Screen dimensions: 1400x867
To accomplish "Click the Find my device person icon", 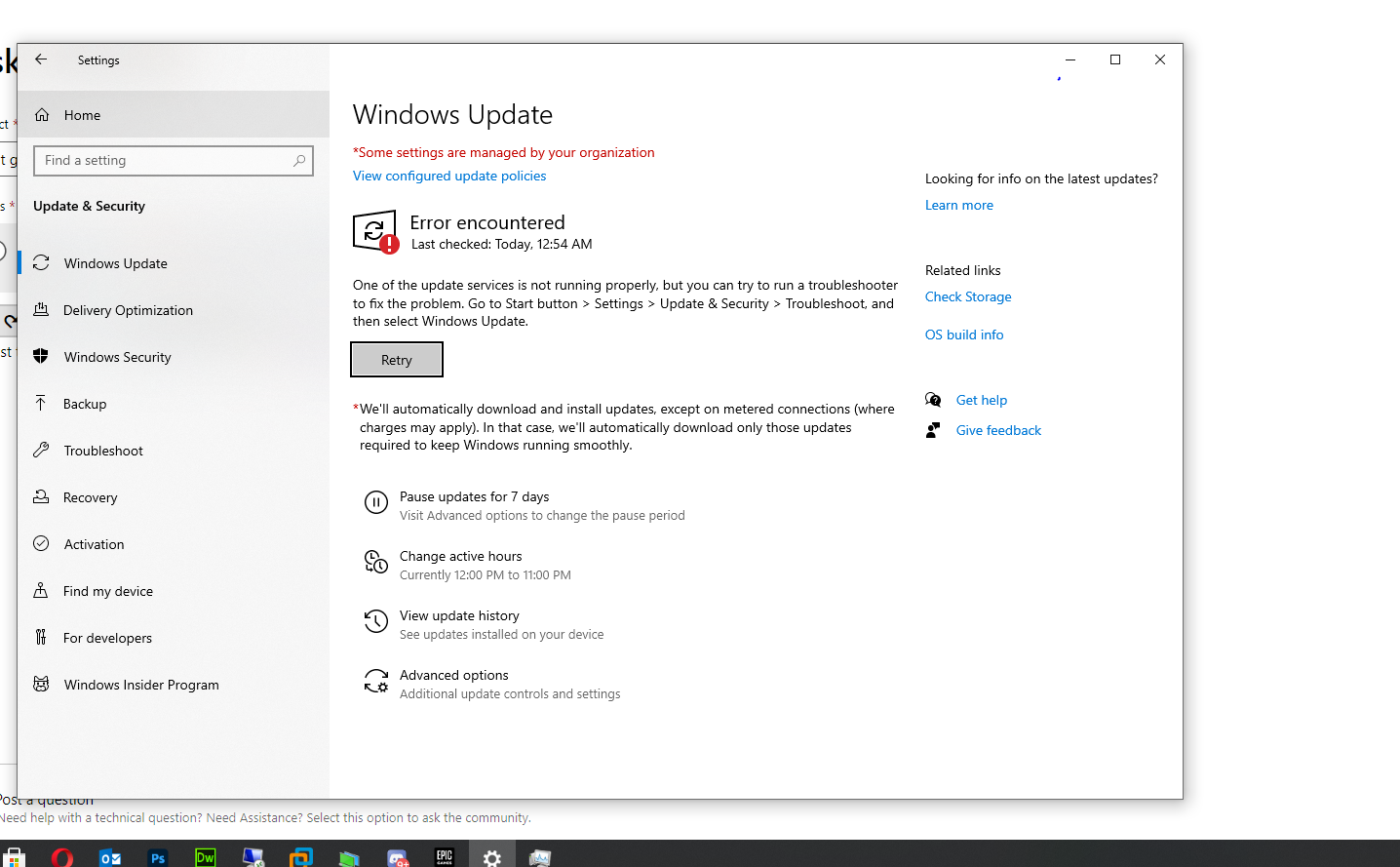I will pos(41,590).
